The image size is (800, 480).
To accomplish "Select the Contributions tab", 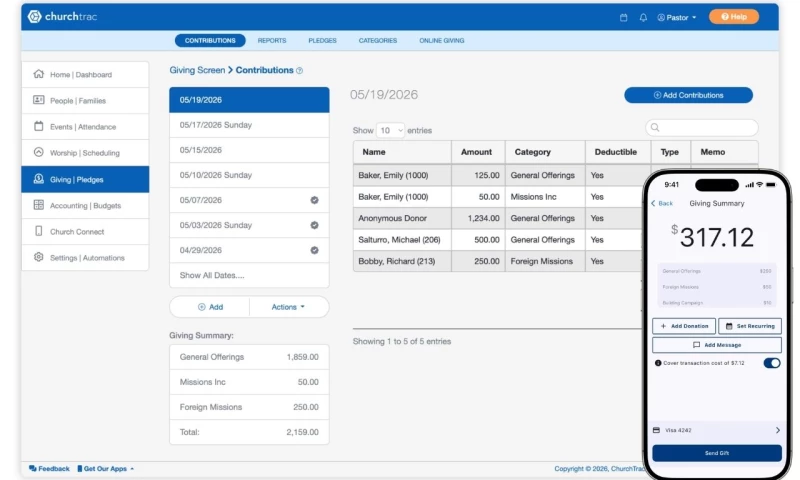I will [210, 40].
